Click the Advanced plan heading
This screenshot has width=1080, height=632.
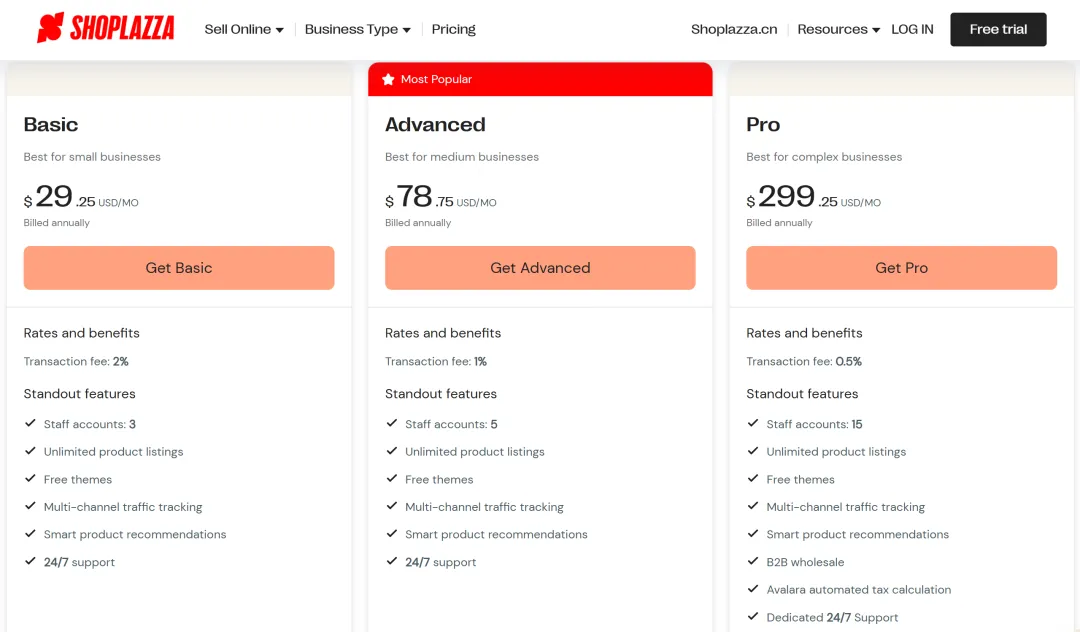(435, 125)
